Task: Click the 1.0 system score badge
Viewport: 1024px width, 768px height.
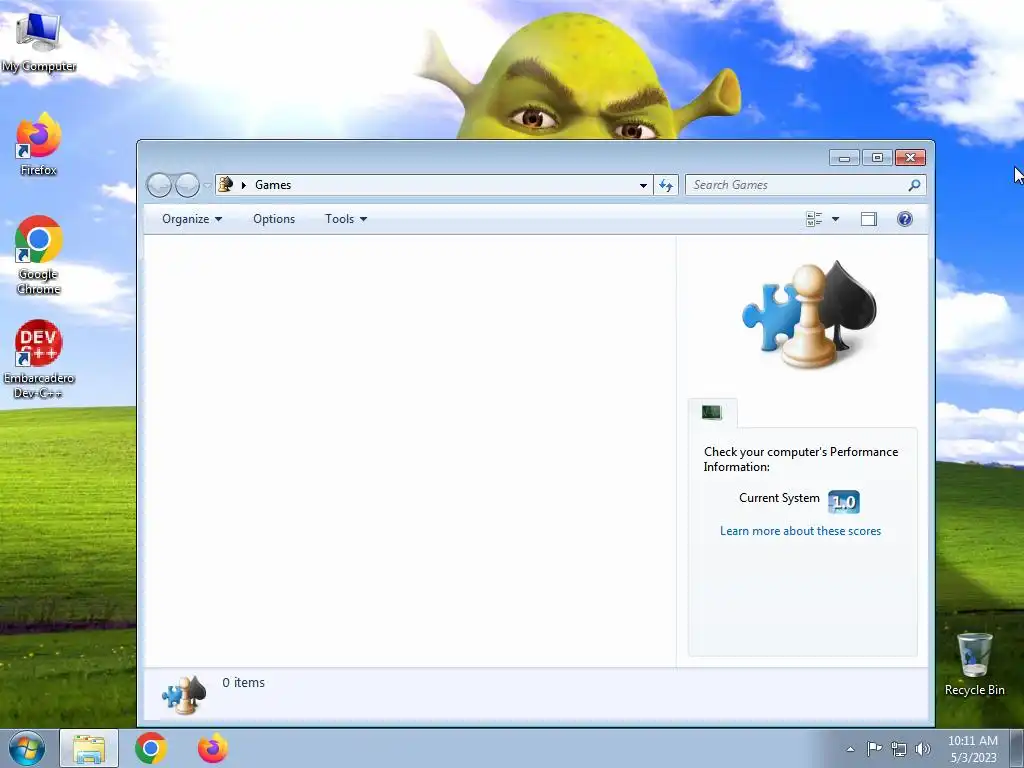Action: pyautogui.click(x=844, y=502)
